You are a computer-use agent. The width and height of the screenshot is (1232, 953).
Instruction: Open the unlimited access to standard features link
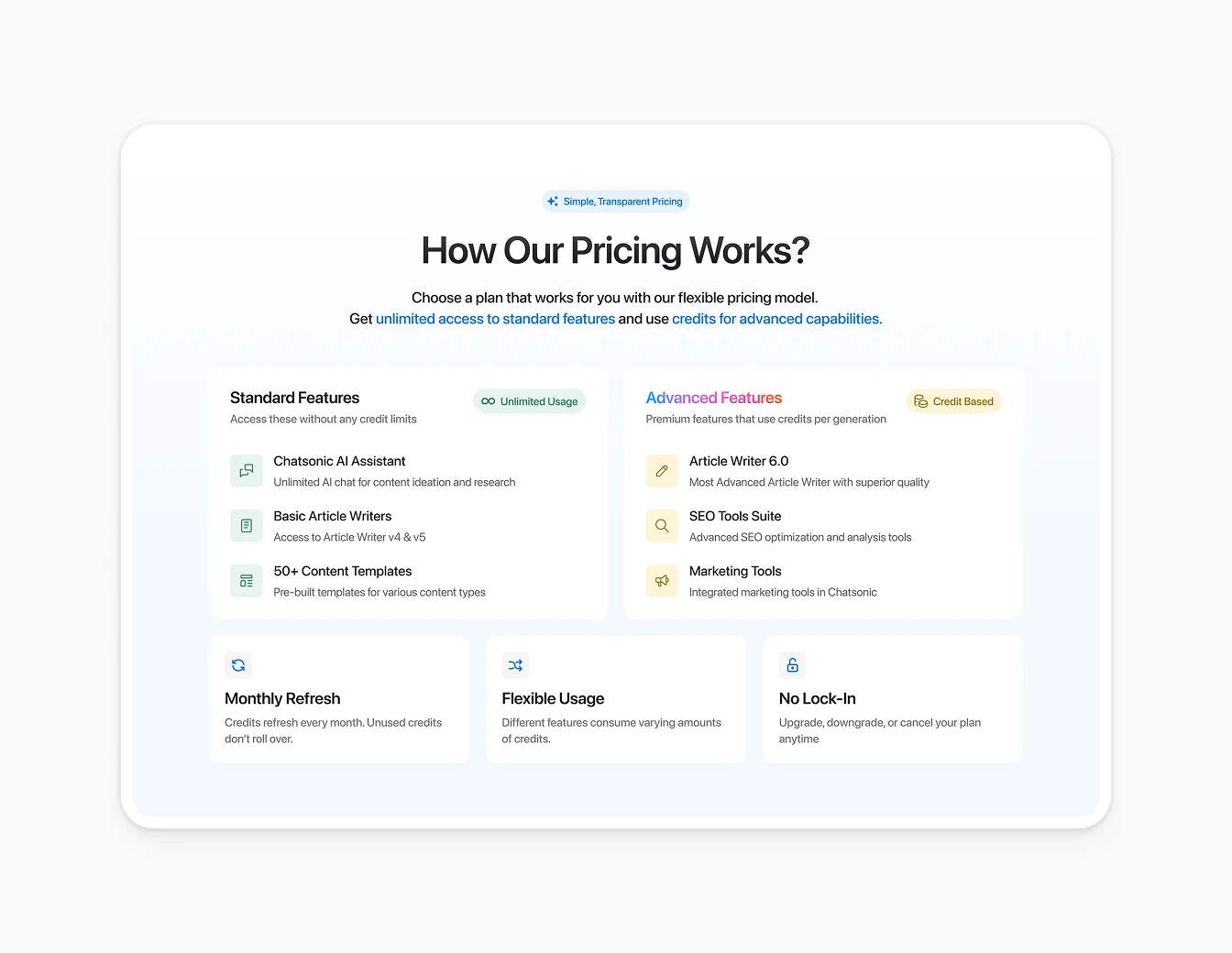click(x=495, y=318)
